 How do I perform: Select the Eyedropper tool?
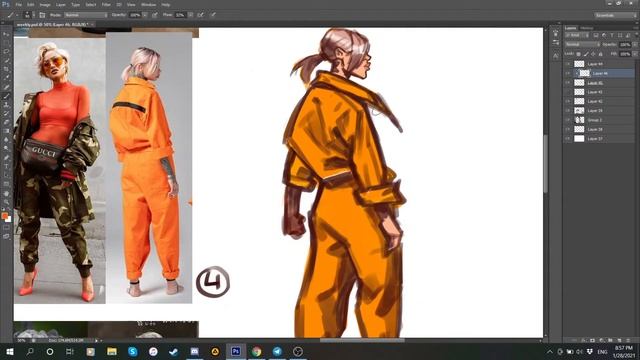point(6,78)
